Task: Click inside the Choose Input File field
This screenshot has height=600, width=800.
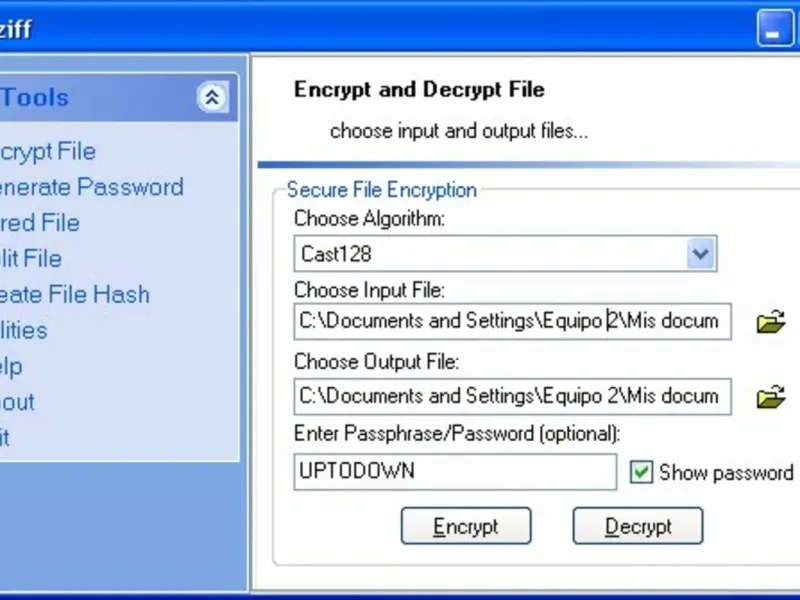Action: 512,321
